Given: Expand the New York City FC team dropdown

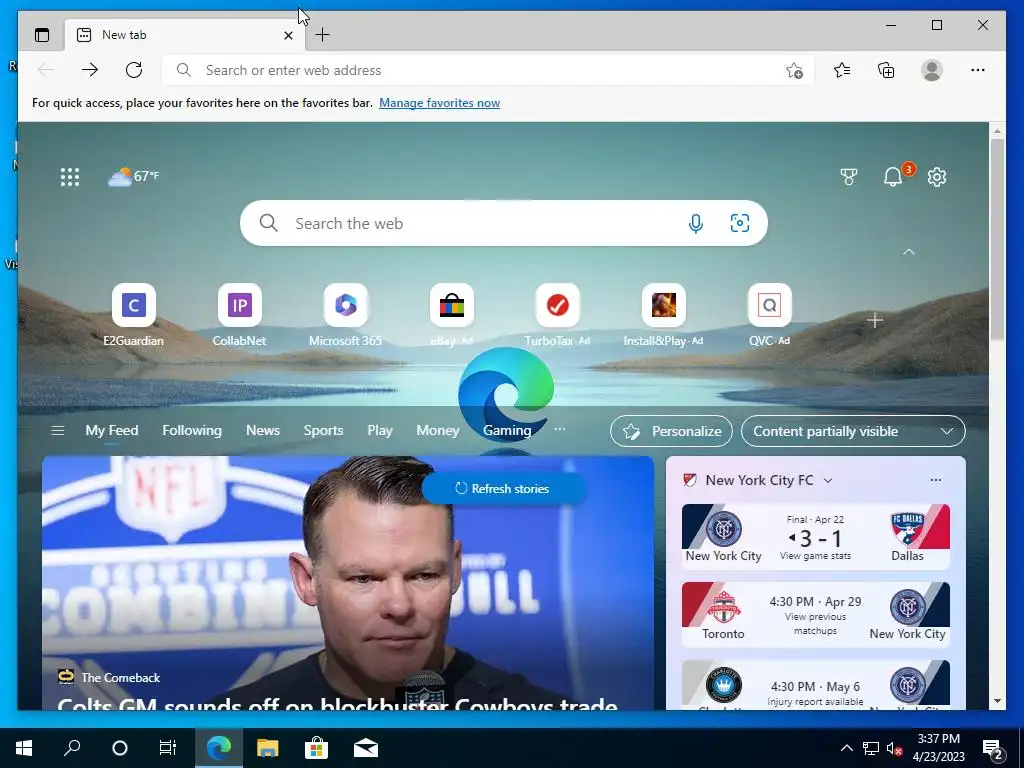Looking at the screenshot, I should click(828, 481).
